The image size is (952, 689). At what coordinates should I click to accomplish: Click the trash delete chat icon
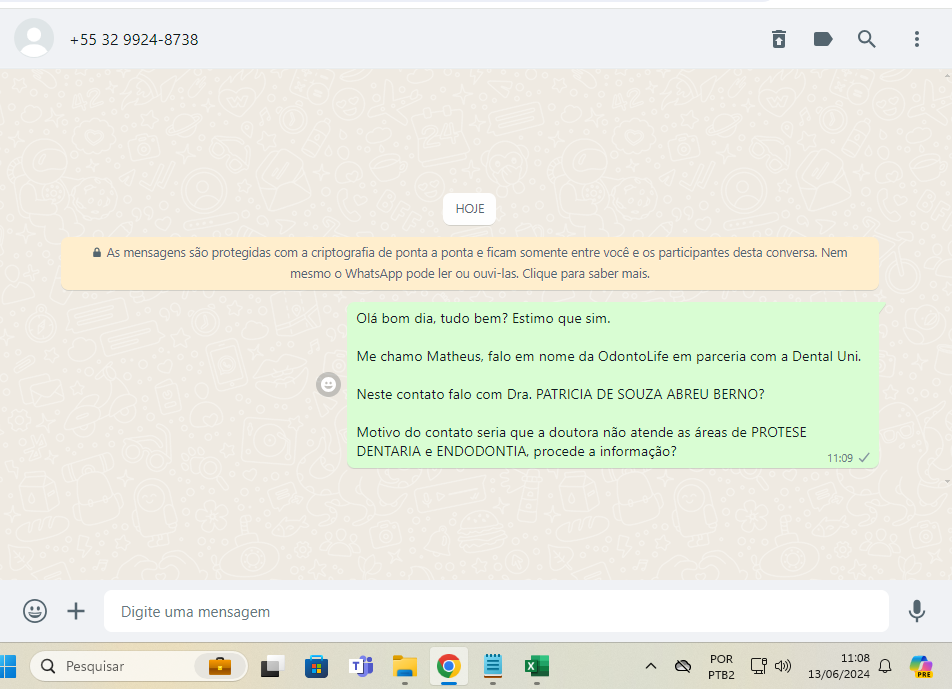[x=778, y=39]
